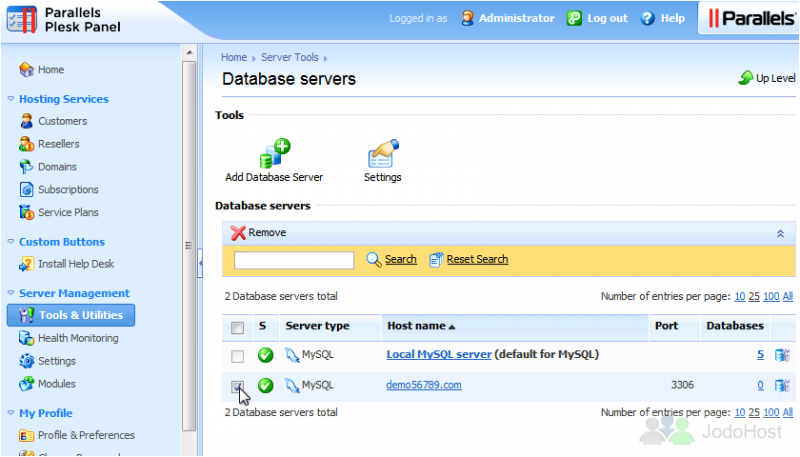Image resolution: width=800 pixels, height=457 pixels.
Task: Collapse the Custom Buttons section
Action: click(11, 241)
